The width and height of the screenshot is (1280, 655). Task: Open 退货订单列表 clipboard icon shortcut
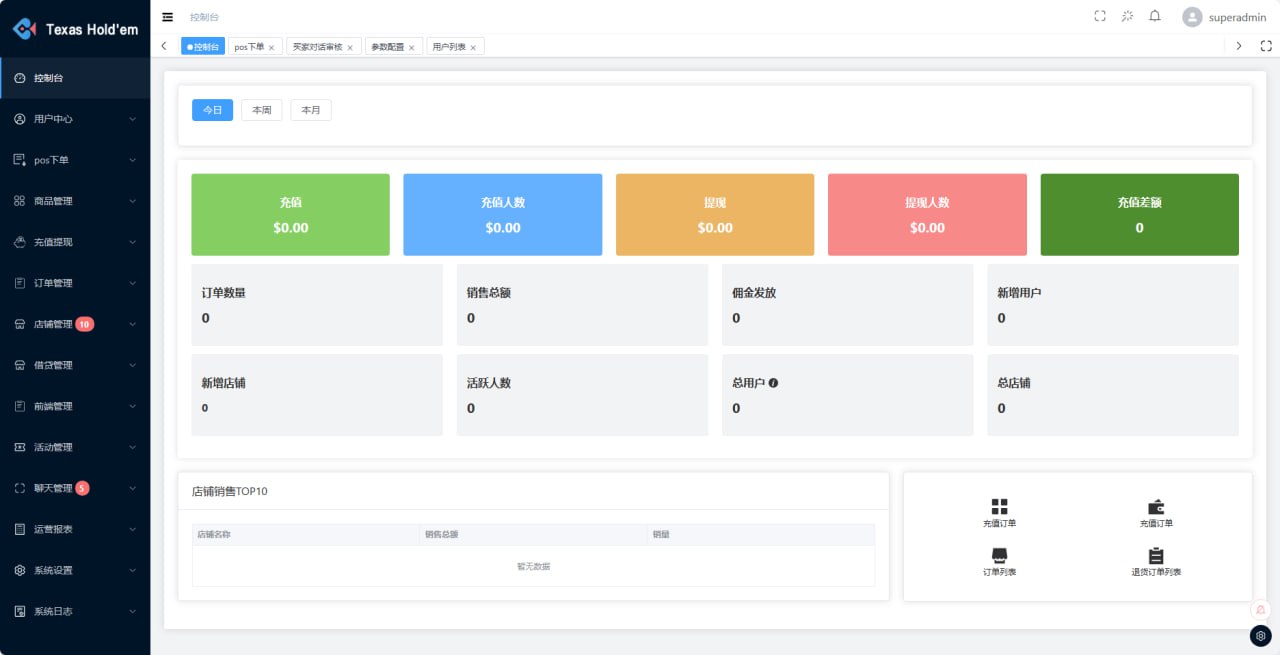click(x=1156, y=556)
